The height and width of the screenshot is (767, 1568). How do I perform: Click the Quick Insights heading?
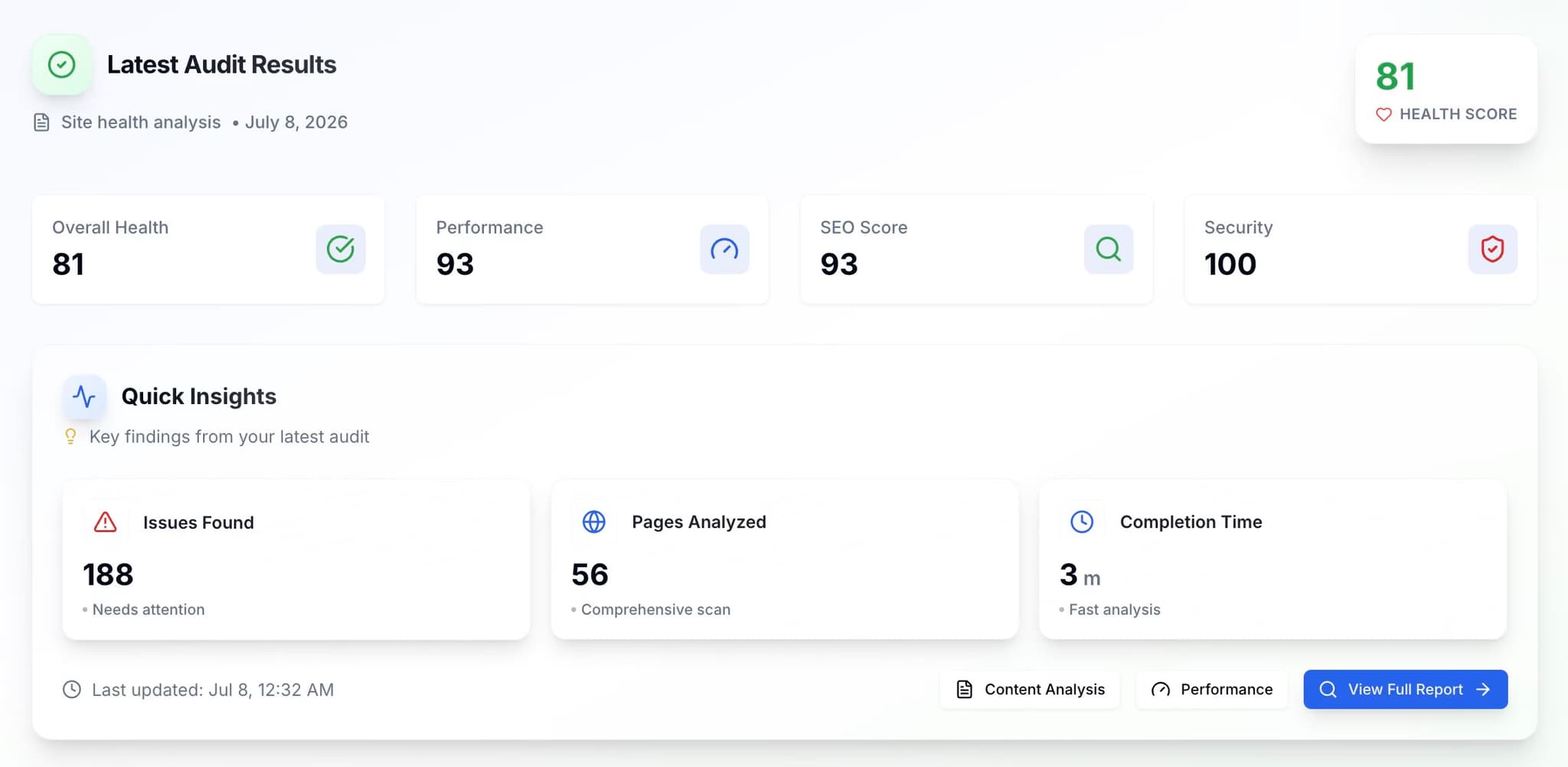click(x=199, y=397)
